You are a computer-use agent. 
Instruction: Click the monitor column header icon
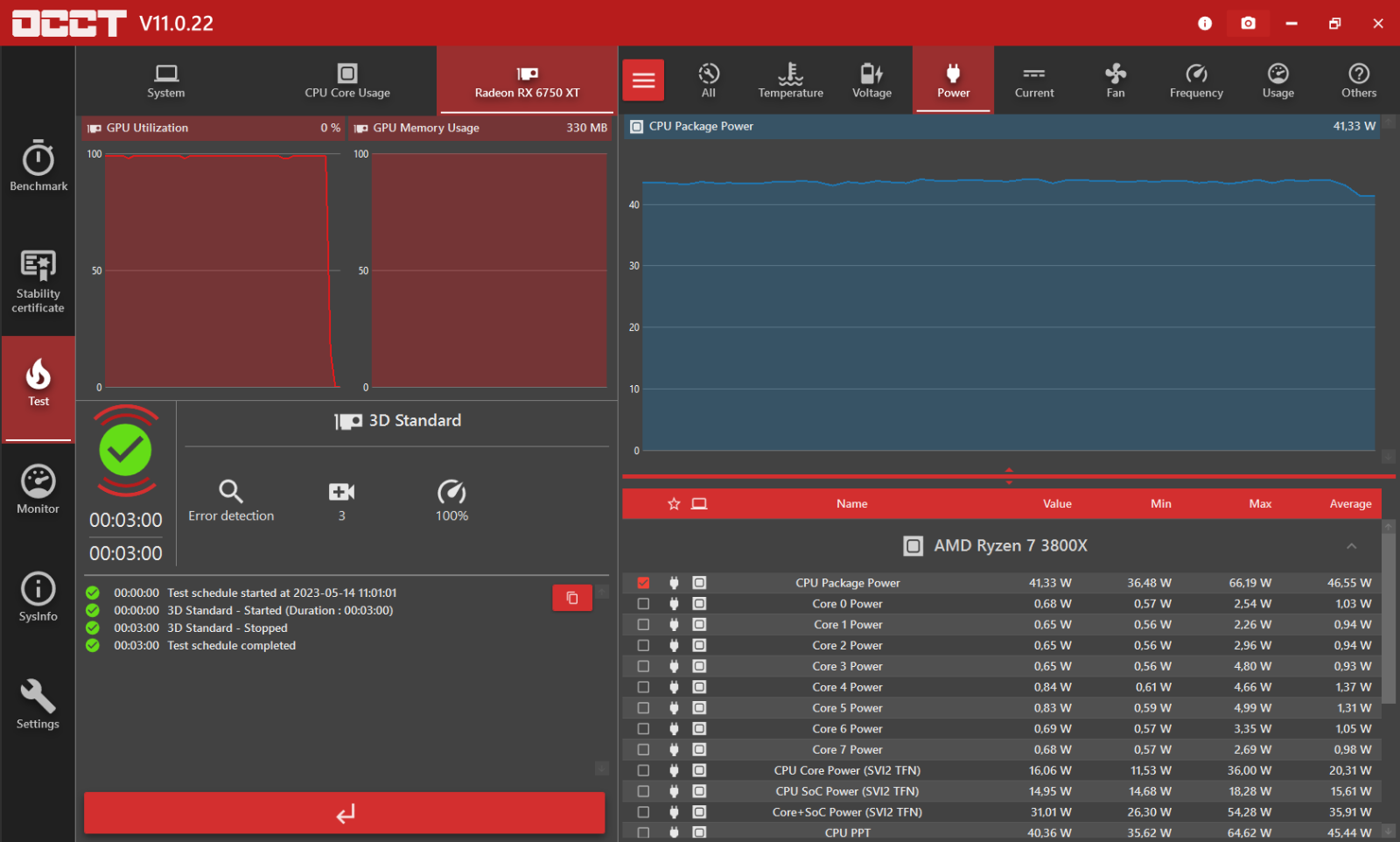click(699, 504)
